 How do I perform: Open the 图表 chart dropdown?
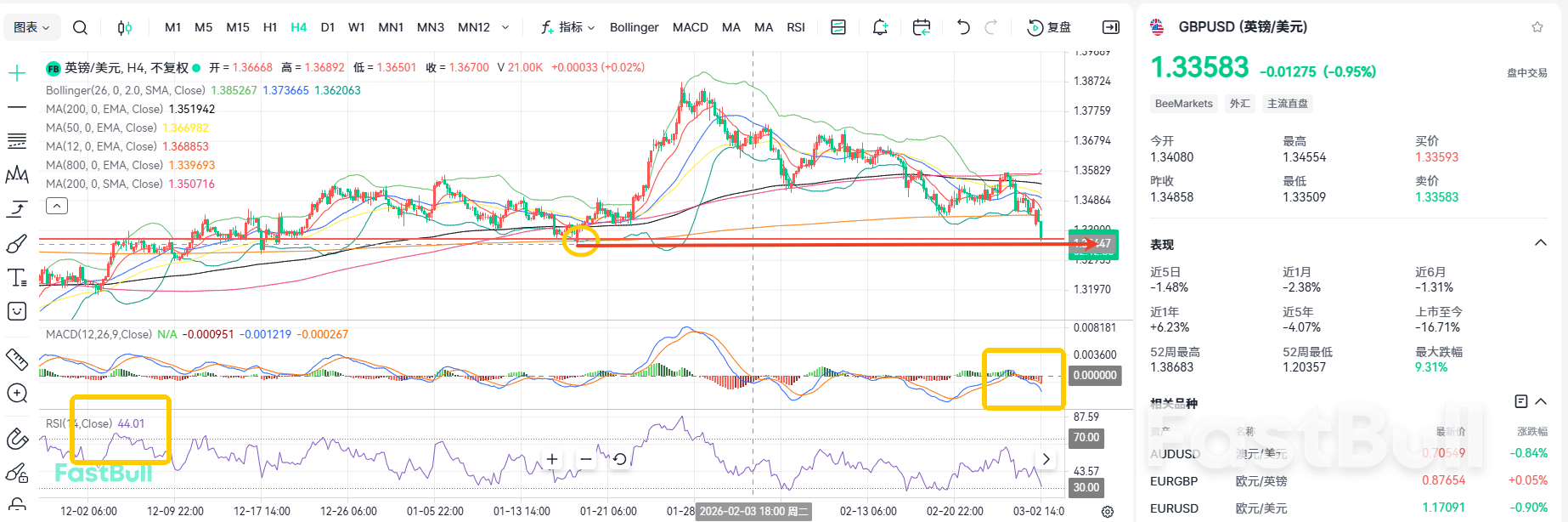pyautogui.click(x=32, y=27)
